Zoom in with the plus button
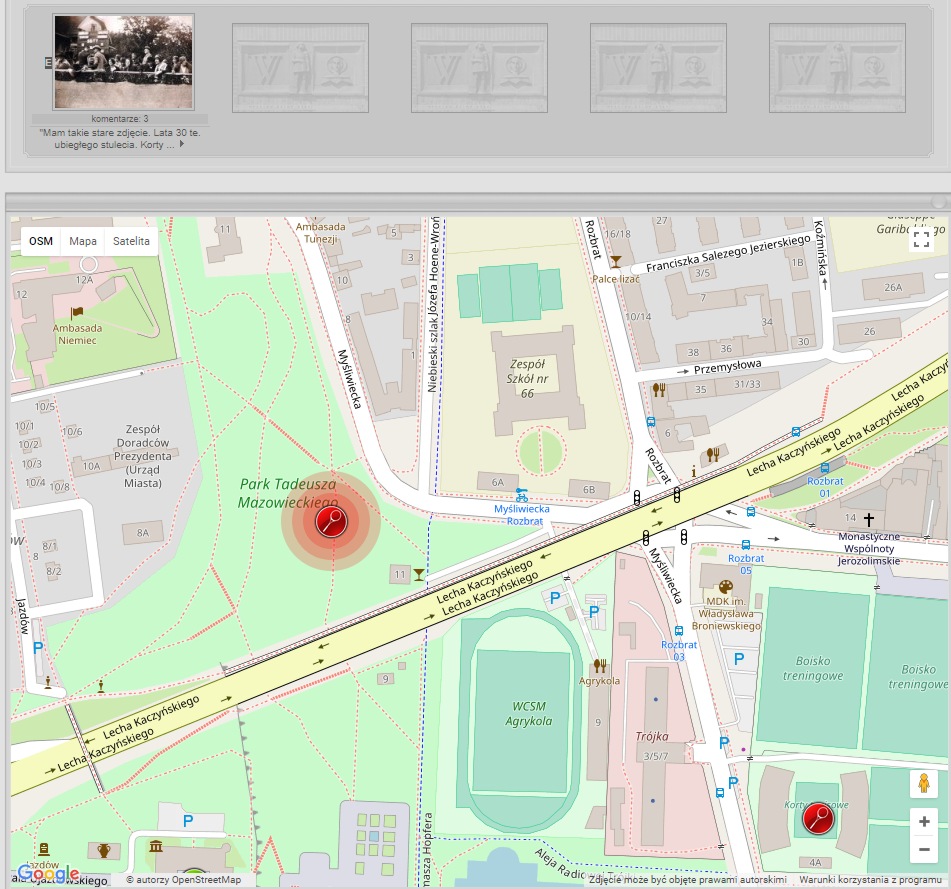Image resolution: width=951 pixels, height=889 pixels. tap(924, 821)
